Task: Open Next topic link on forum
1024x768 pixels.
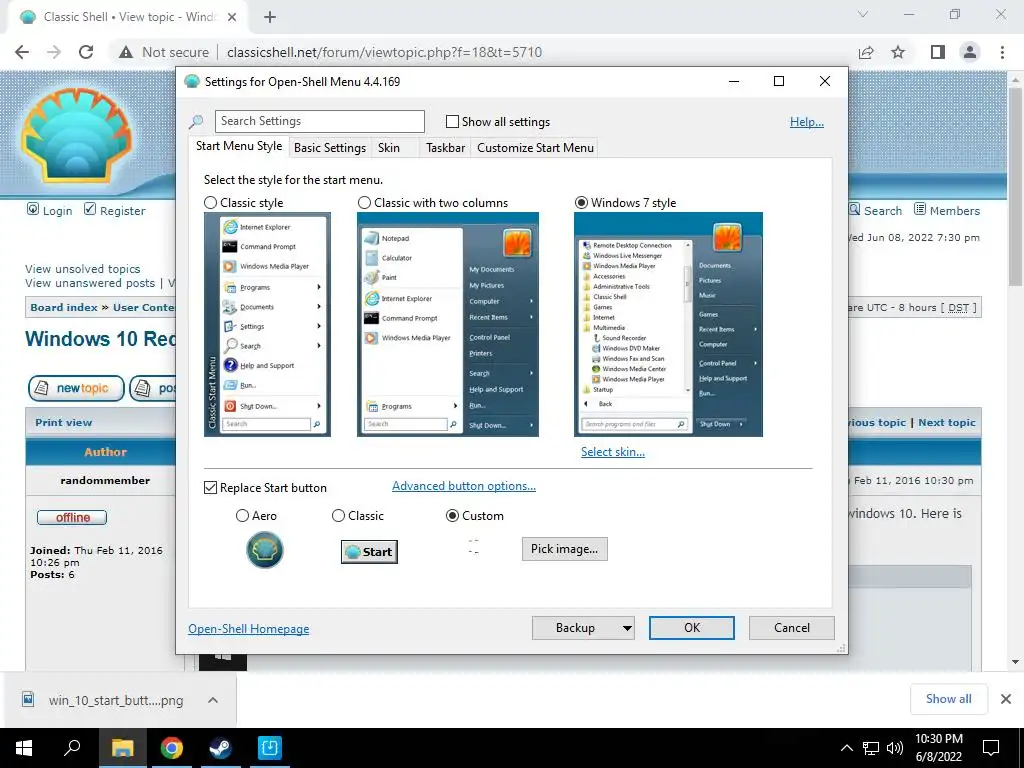Action: [946, 423]
